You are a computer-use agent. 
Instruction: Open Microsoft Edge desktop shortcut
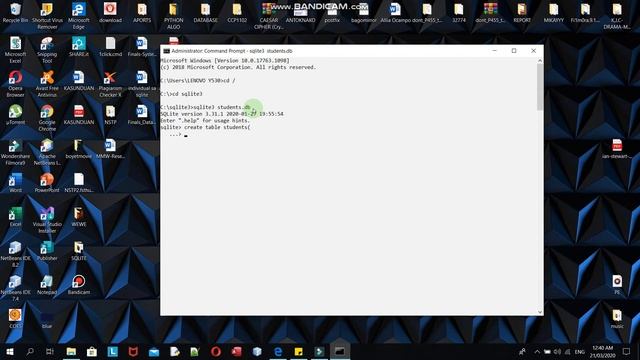coord(79,16)
